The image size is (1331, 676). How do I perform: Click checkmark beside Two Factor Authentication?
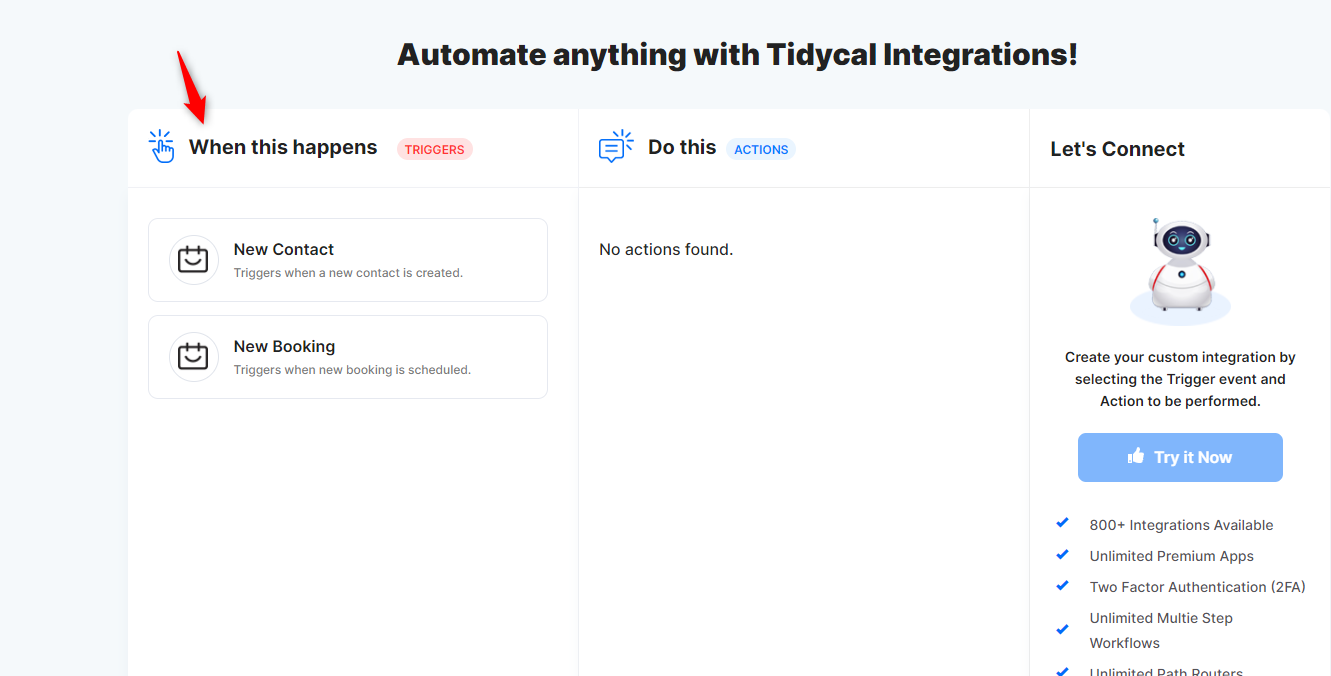tap(1063, 585)
